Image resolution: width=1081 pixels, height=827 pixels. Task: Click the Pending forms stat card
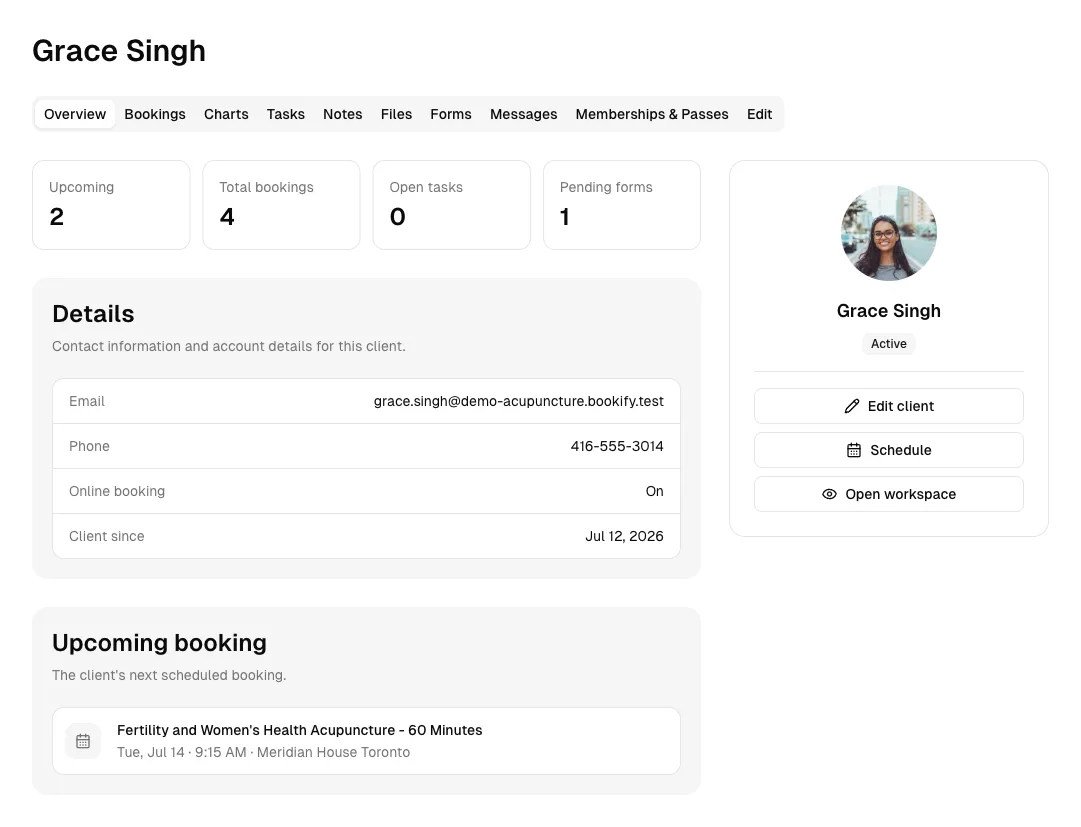(x=622, y=205)
